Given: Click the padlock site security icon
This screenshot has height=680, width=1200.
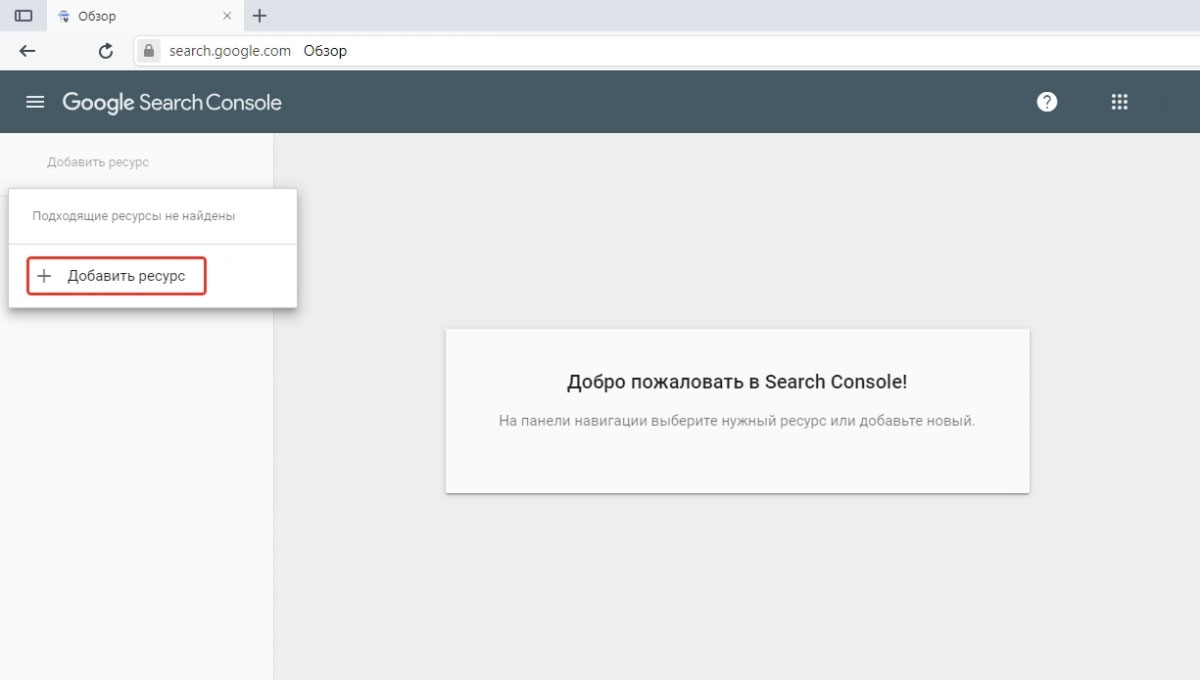Looking at the screenshot, I should coord(150,51).
